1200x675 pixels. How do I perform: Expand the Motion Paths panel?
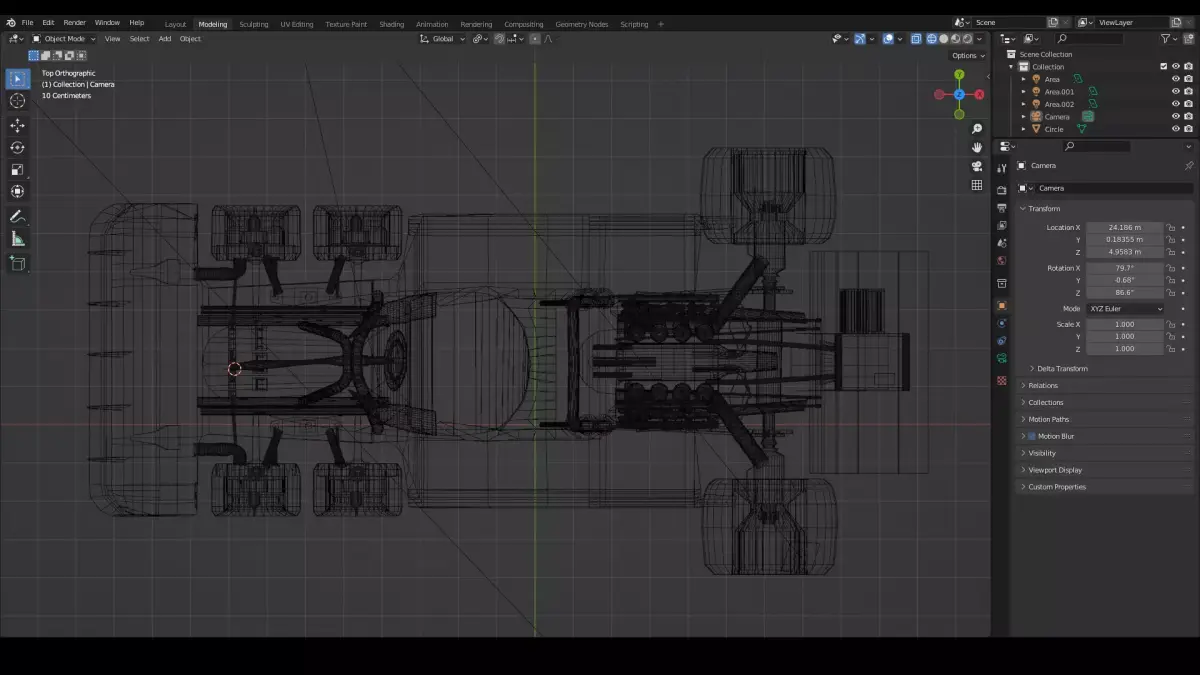click(1050, 419)
